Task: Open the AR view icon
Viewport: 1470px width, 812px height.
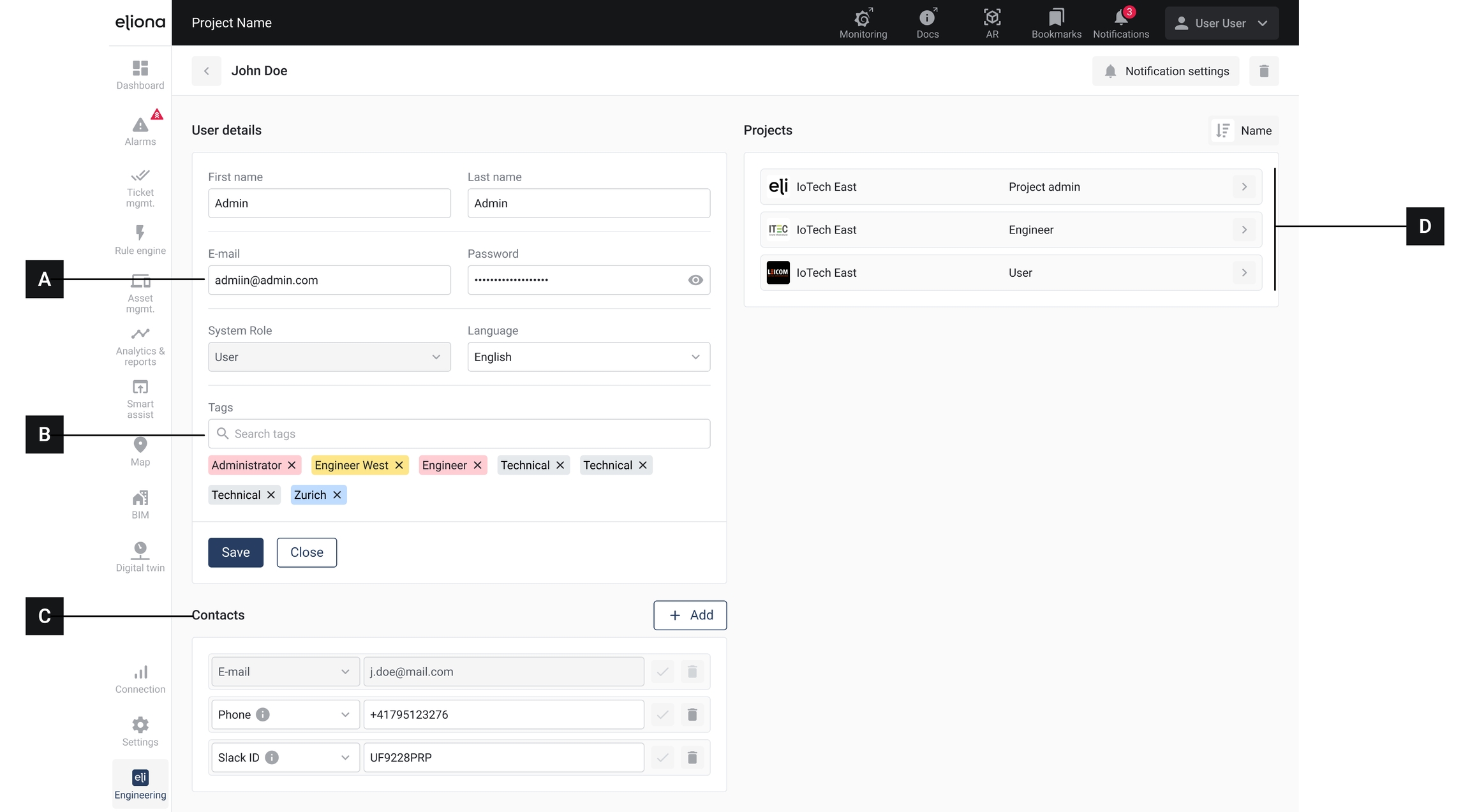Action: (991, 23)
